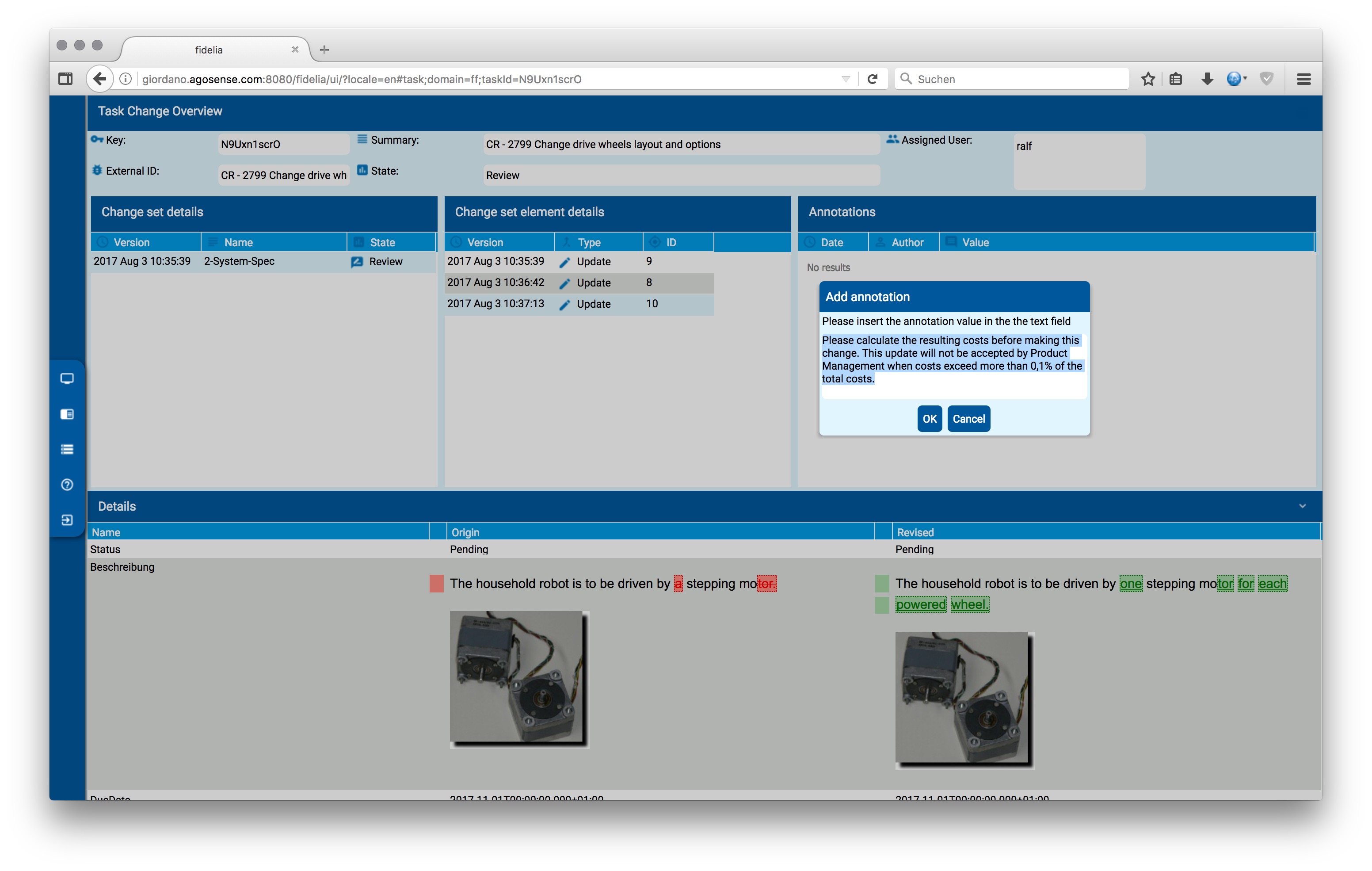Collapse the Details panel chevron
The height and width of the screenshot is (871, 1372).
point(1302,506)
